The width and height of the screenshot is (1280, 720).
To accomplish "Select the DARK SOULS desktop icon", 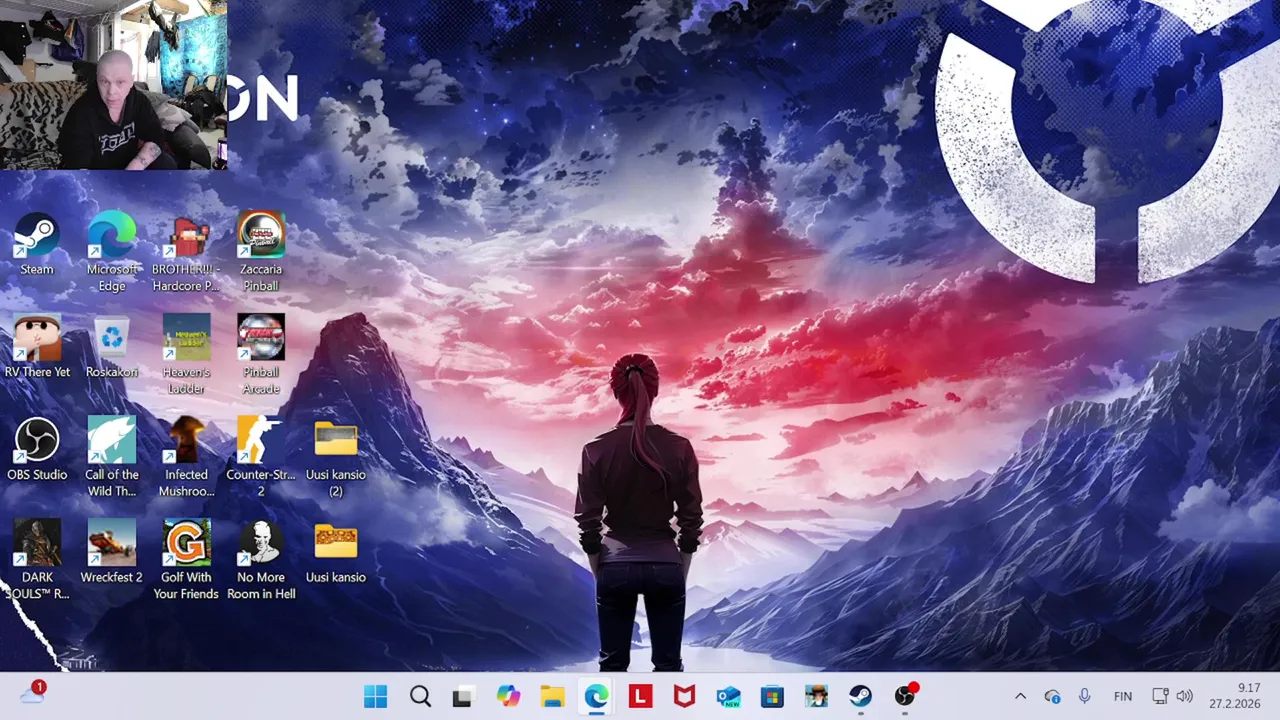I will tap(37, 560).
